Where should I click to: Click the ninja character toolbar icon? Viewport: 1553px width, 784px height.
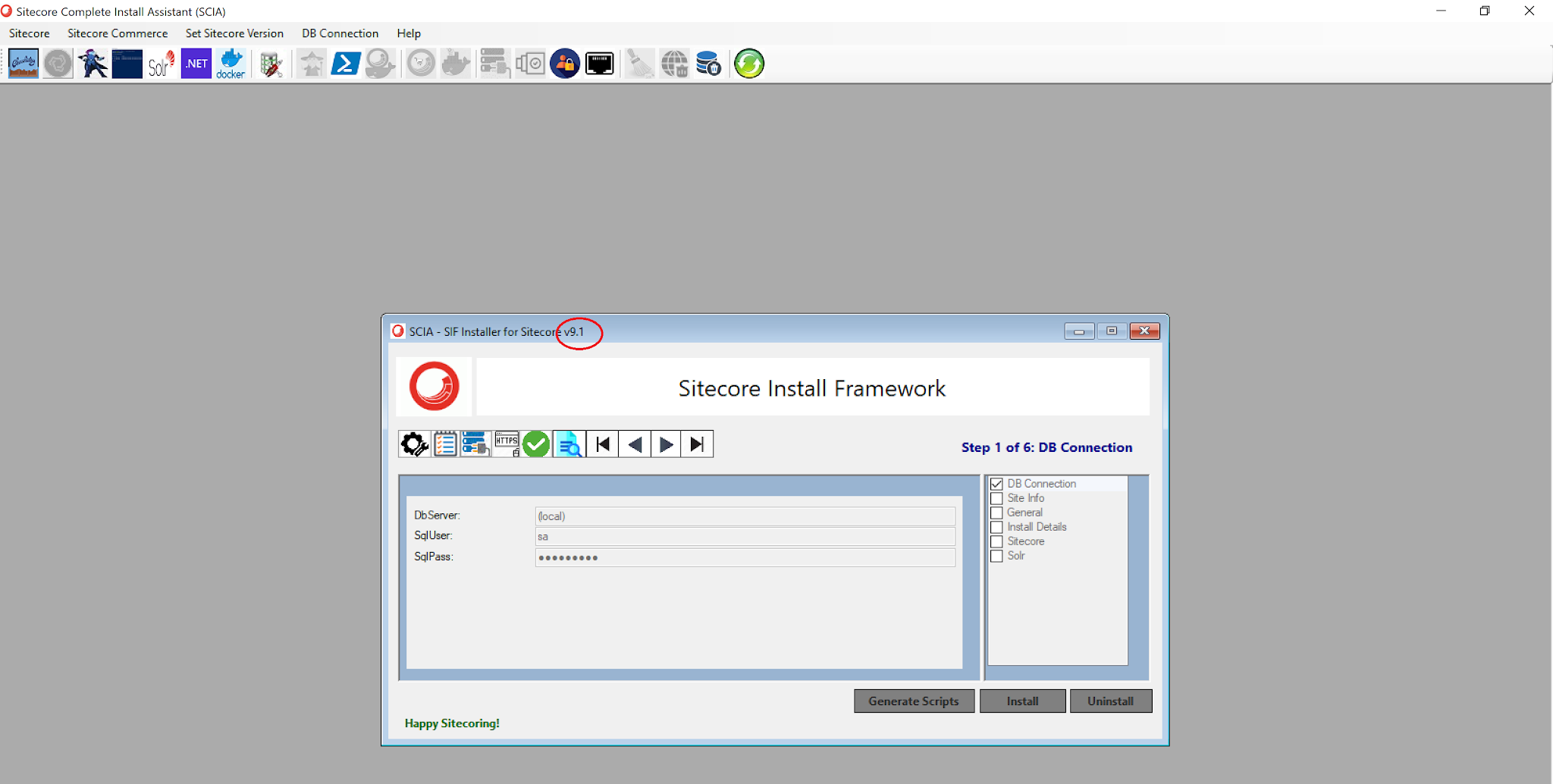(93, 64)
